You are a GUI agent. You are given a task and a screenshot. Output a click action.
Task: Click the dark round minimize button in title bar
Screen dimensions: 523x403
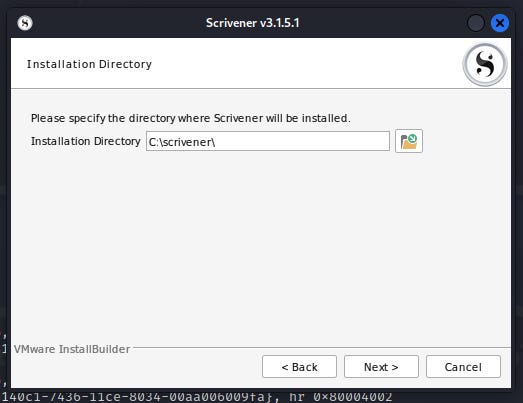(476, 23)
